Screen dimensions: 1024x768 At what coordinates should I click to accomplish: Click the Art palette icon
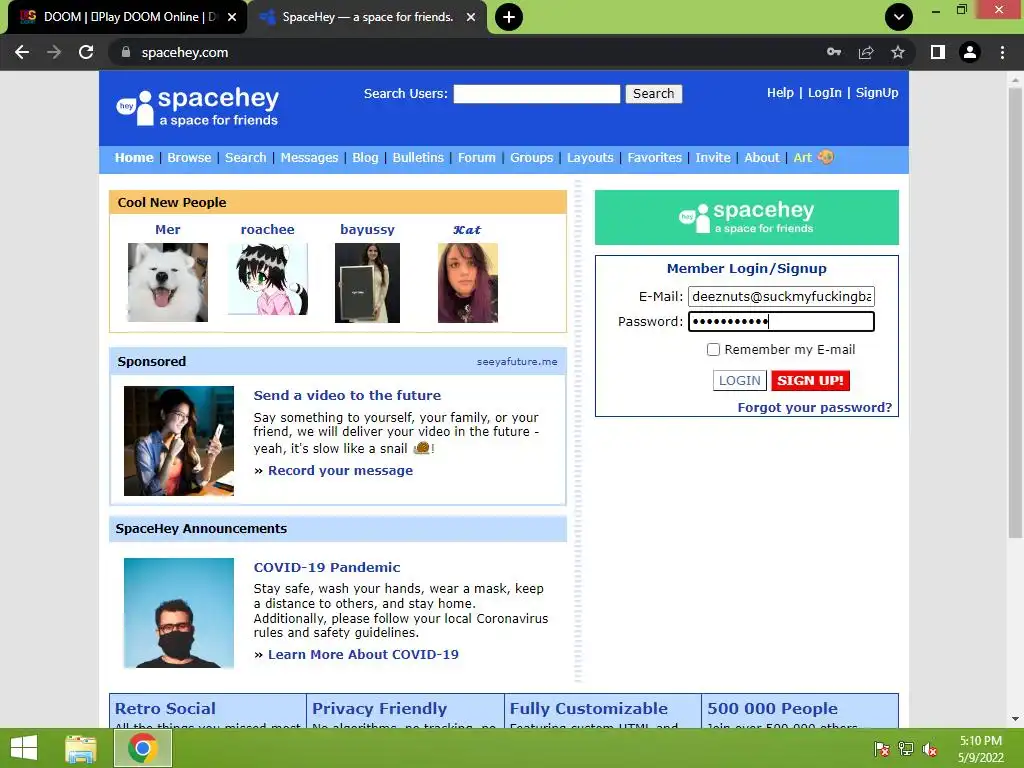pyautogui.click(x=825, y=157)
